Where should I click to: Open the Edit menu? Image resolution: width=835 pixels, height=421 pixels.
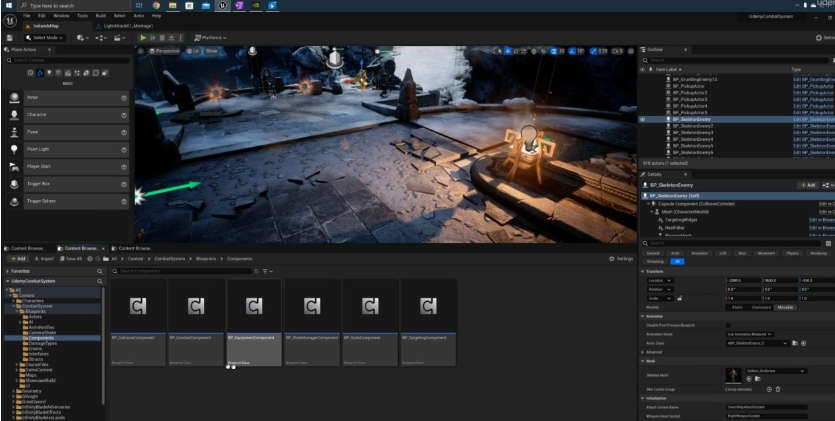tap(42, 16)
